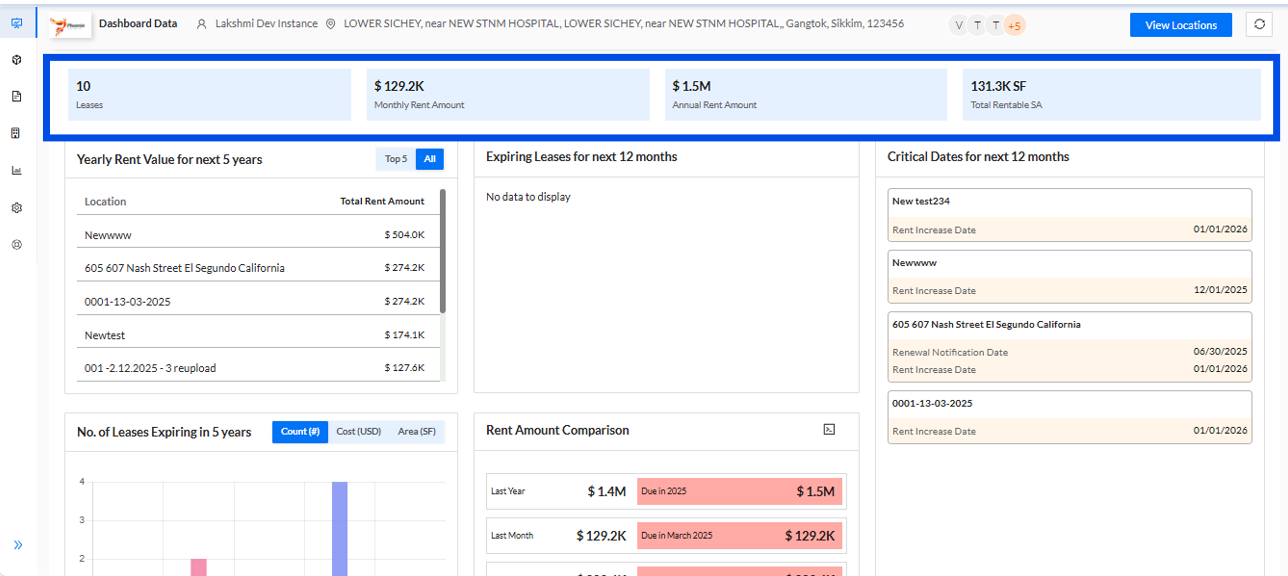Click the location pin icon before address
This screenshot has height=576, width=1288.
(x=331, y=24)
